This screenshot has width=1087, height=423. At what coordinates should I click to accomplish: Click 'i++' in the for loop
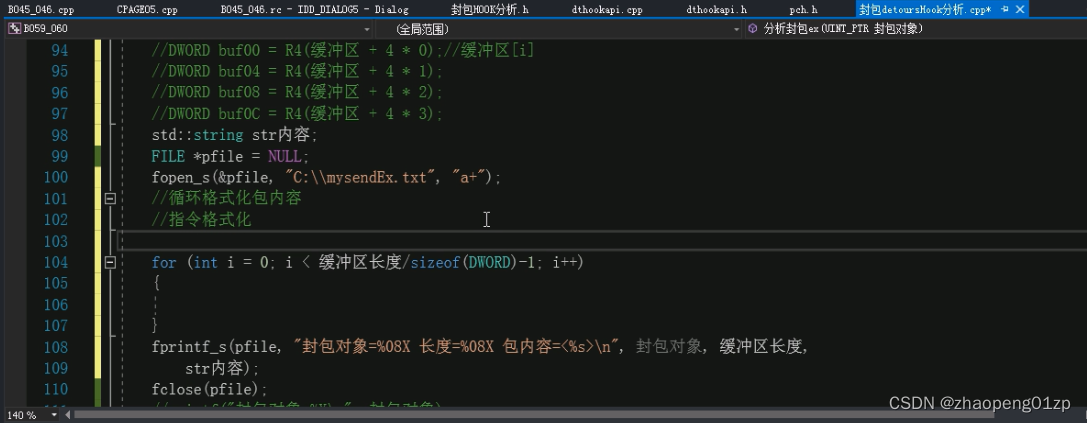pyautogui.click(x=565, y=262)
